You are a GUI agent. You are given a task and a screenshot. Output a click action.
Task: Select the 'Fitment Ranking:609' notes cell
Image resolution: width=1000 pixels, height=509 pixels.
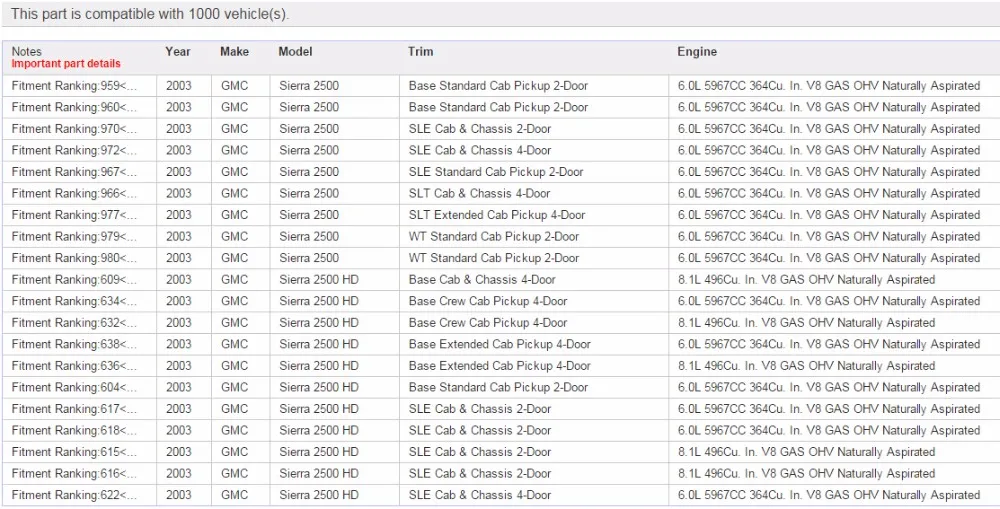(x=80, y=280)
